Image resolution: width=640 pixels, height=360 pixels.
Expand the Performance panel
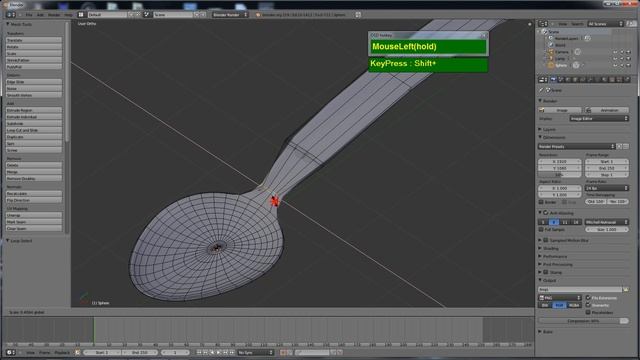point(540,256)
